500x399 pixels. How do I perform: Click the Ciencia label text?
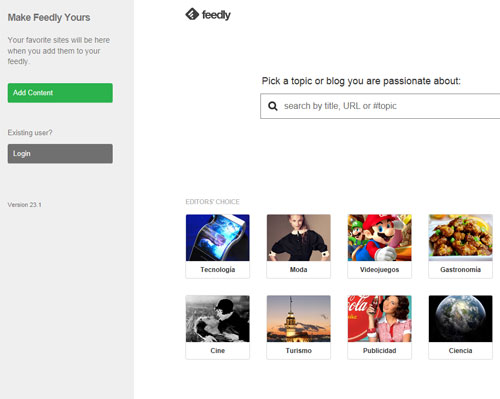click(x=460, y=351)
